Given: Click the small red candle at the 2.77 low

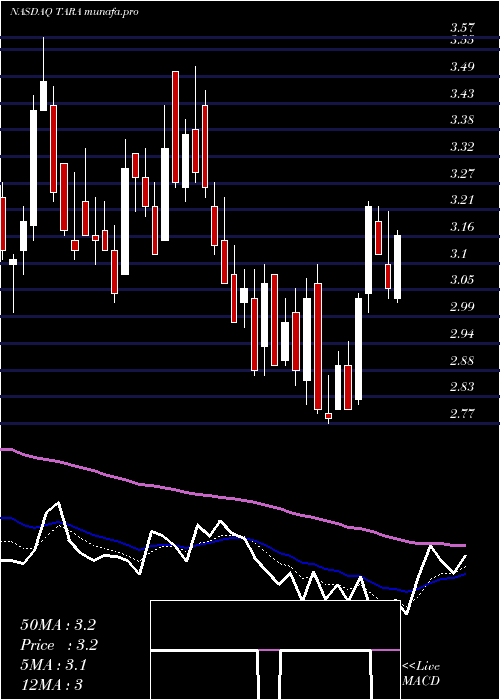Looking at the screenshot, I should pyautogui.click(x=329, y=416).
